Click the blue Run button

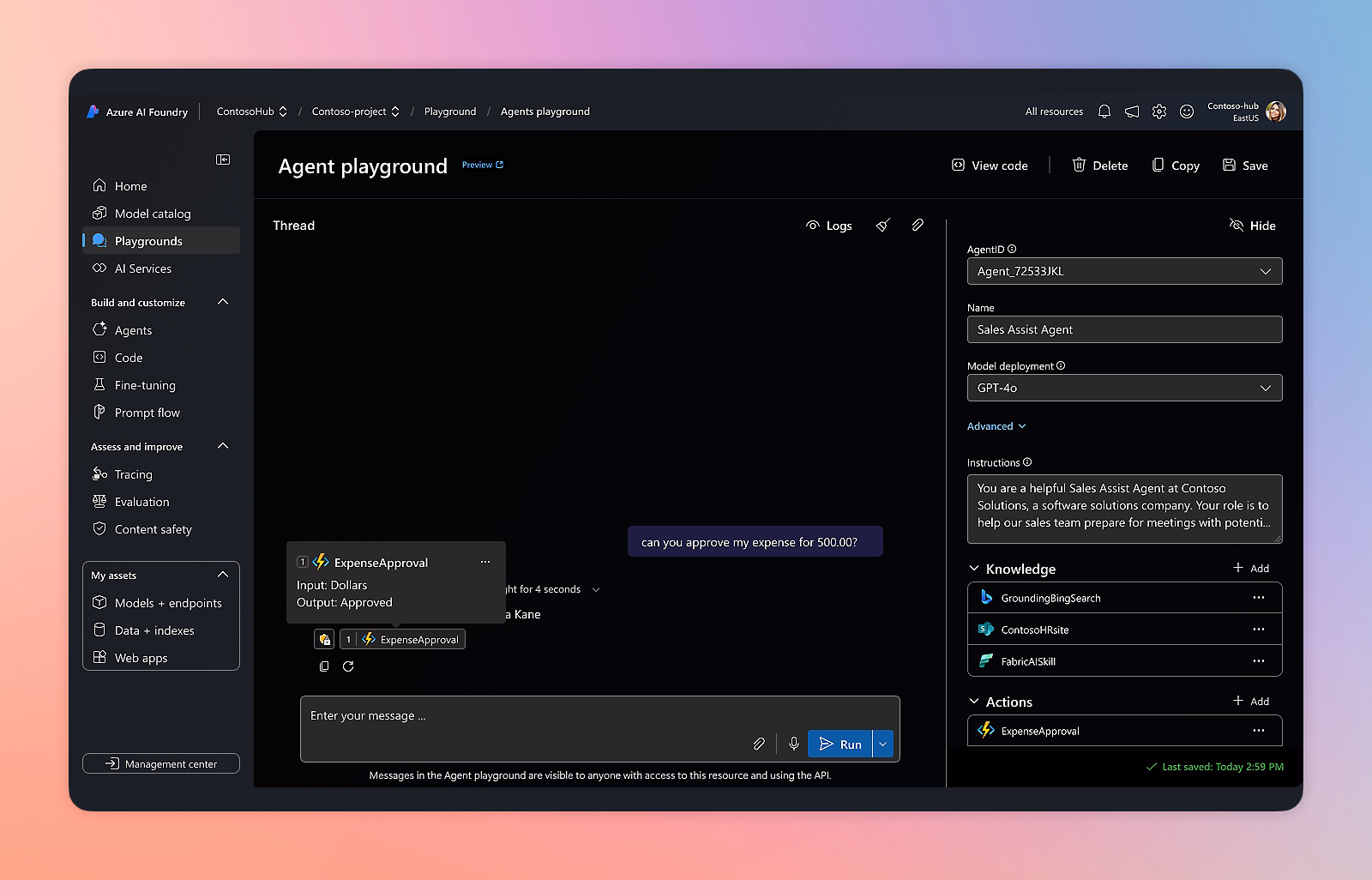840,744
